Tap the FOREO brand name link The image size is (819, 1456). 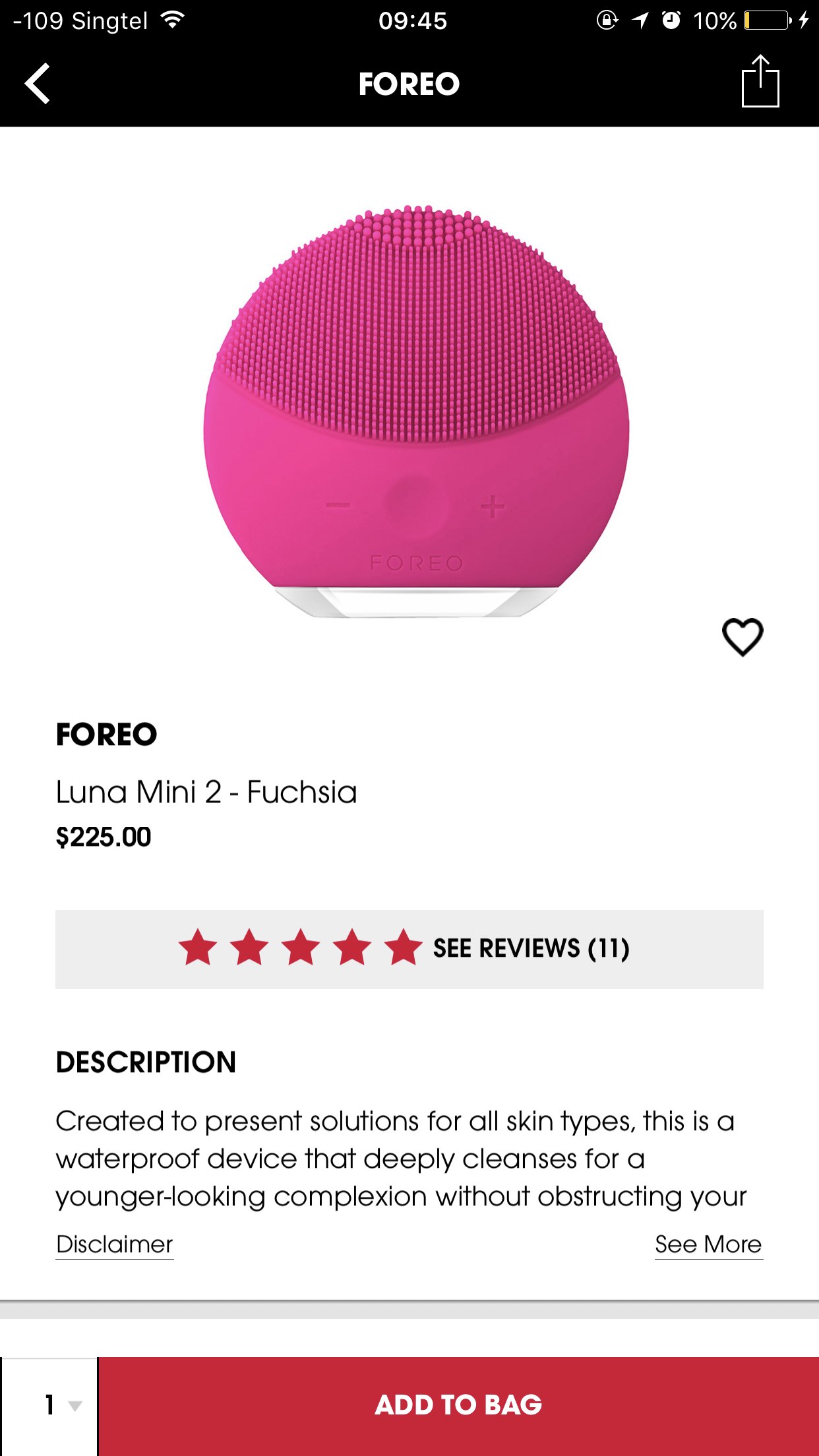[106, 735]
